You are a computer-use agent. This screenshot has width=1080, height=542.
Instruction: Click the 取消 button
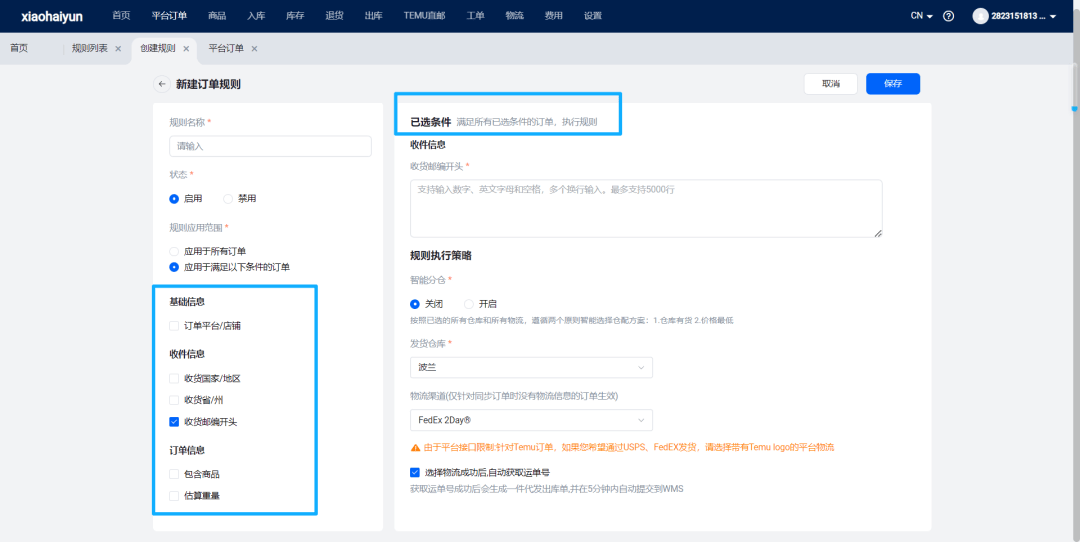[x=830, y=84]
